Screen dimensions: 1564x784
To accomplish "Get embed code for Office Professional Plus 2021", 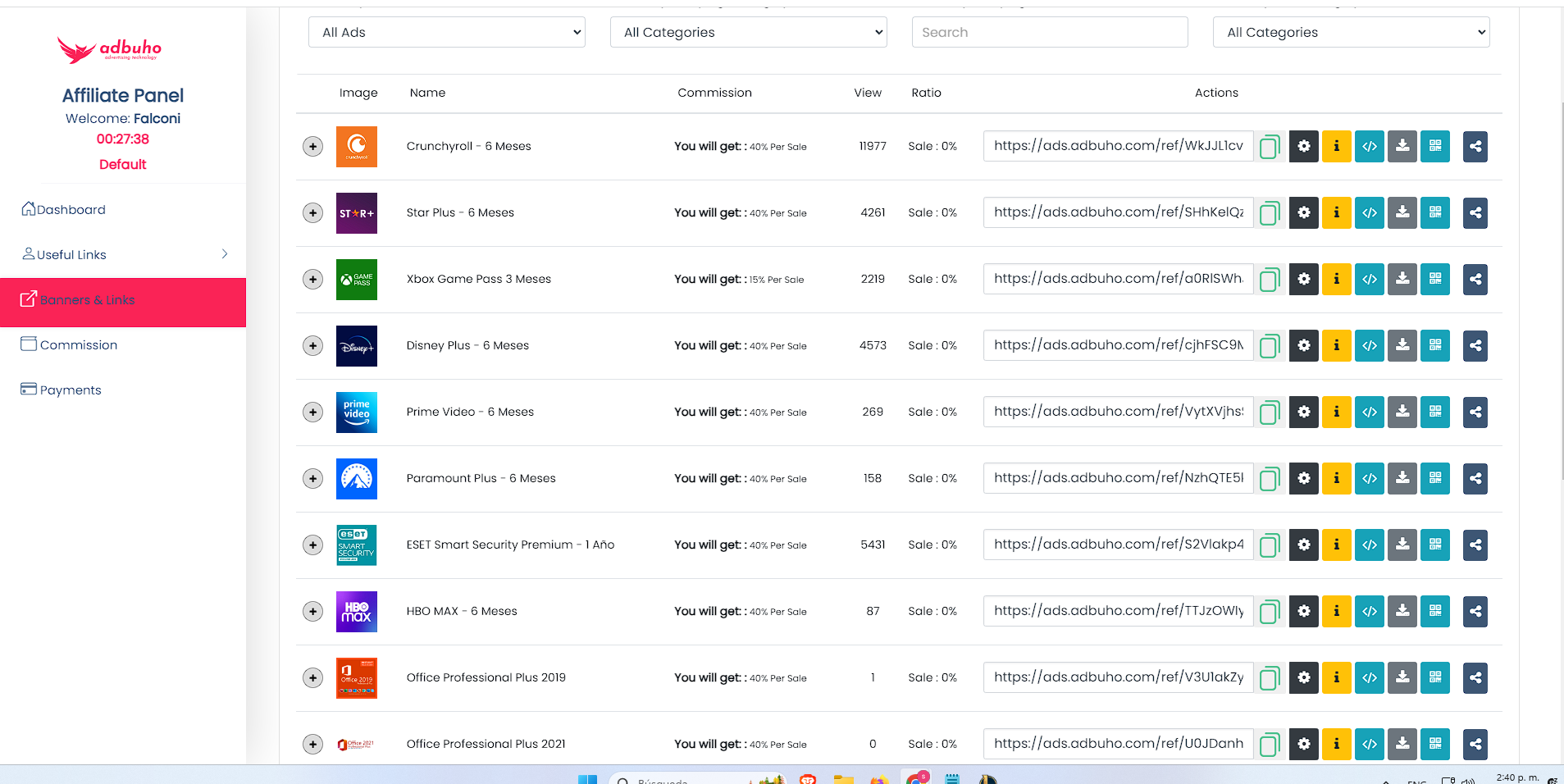I will click(x=1370, y=745).
